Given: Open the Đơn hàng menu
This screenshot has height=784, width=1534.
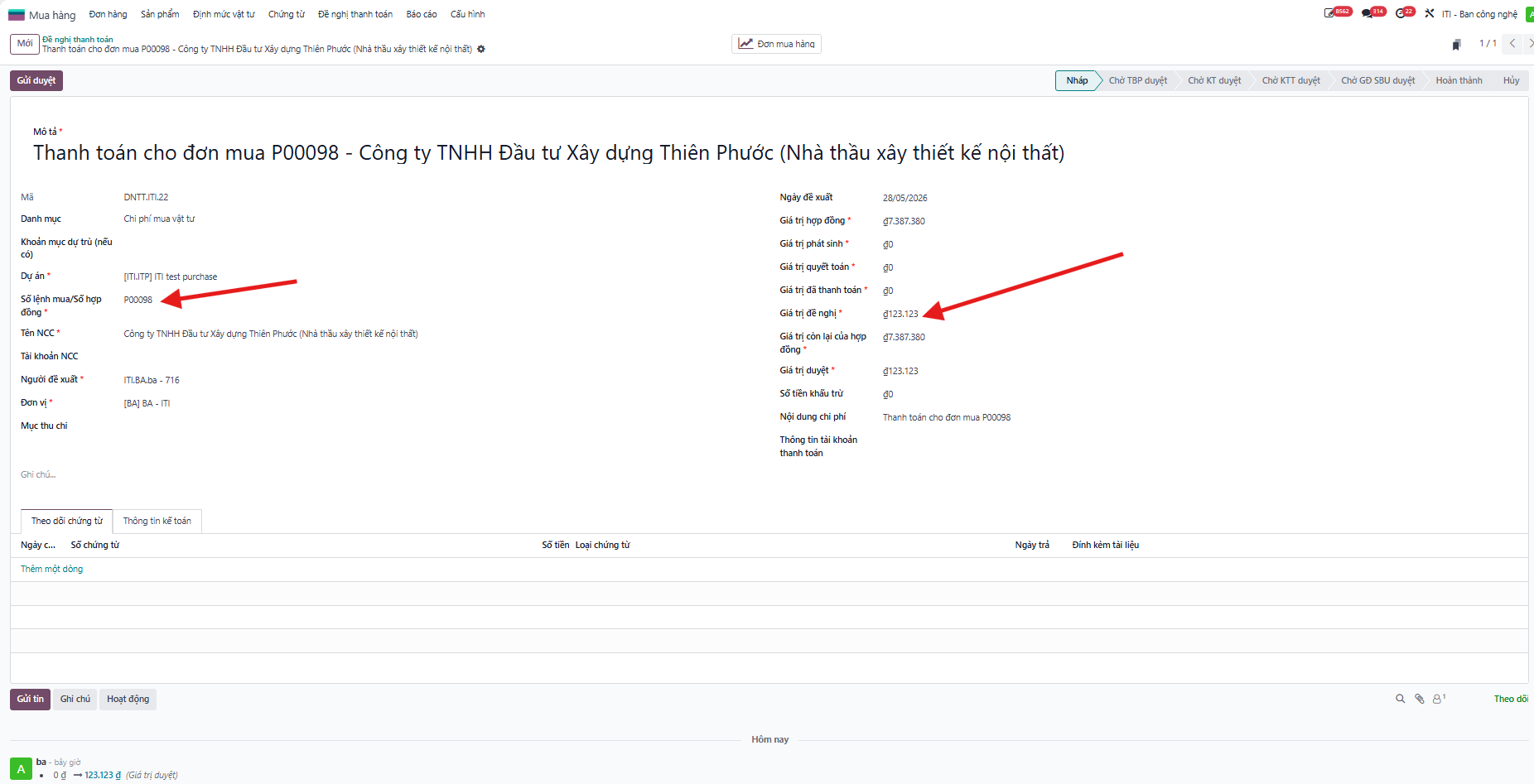Looking at the screenshot, I should (109, 14).
